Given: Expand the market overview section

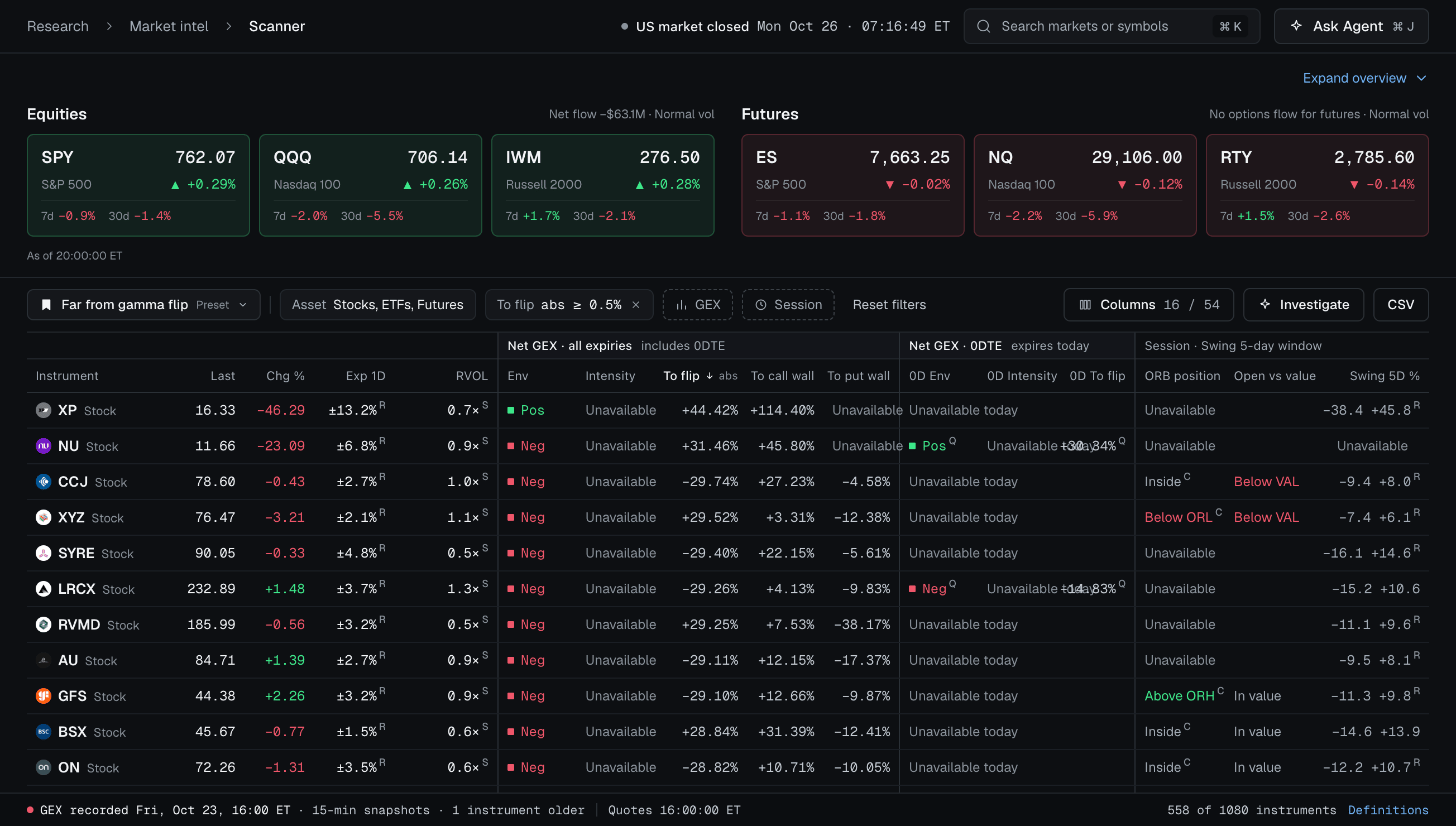Looking at the screenshot, I should [x=1366, y=78].
